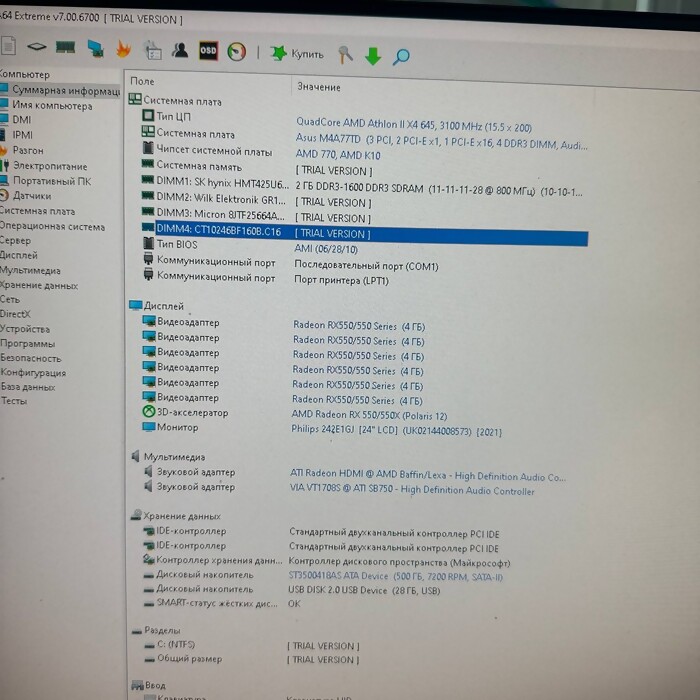Select Датчики tree item
Image resolution: width=700 pixels, height=700 pixels.
click(x=32, y=196)
